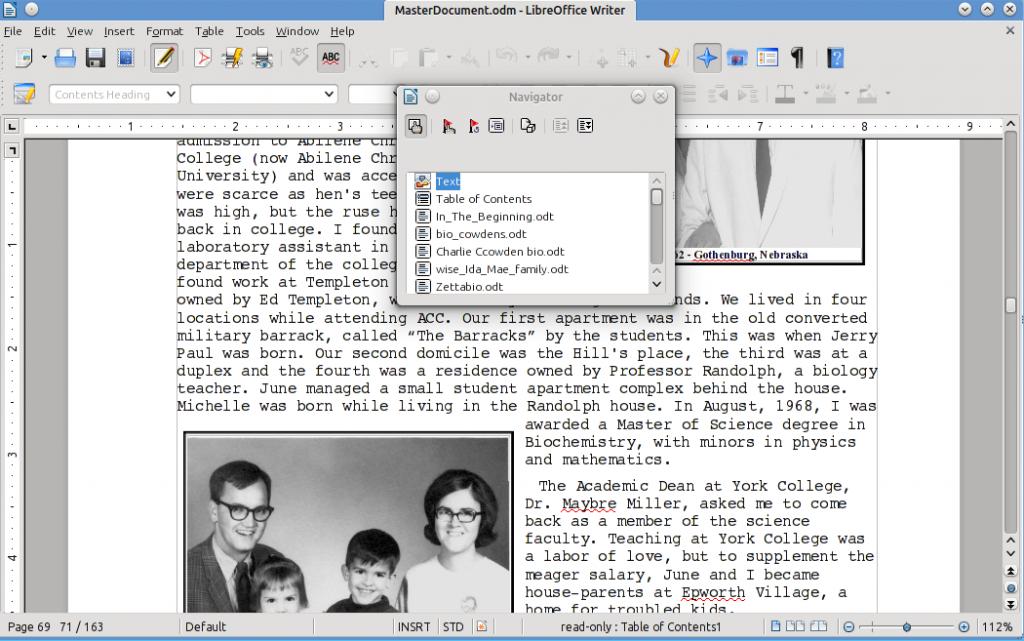This screenshot has height=641, width=1024.
Task: Select bio_cowdens.odt in Navigator list
Action: (480, 234)
